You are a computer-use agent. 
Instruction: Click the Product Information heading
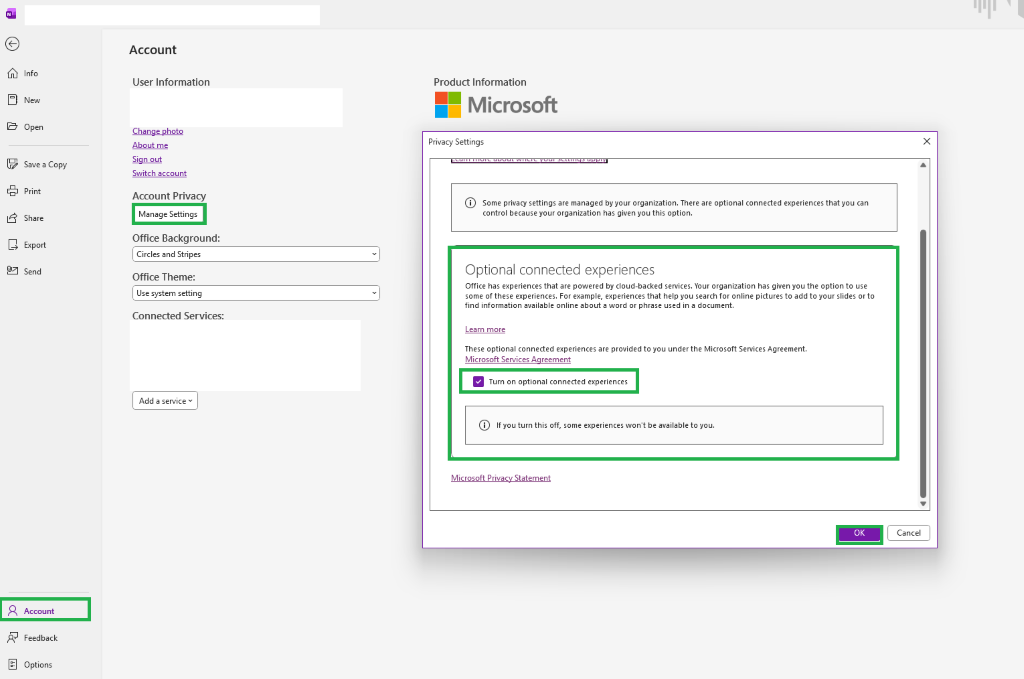(x=480, y=82)
